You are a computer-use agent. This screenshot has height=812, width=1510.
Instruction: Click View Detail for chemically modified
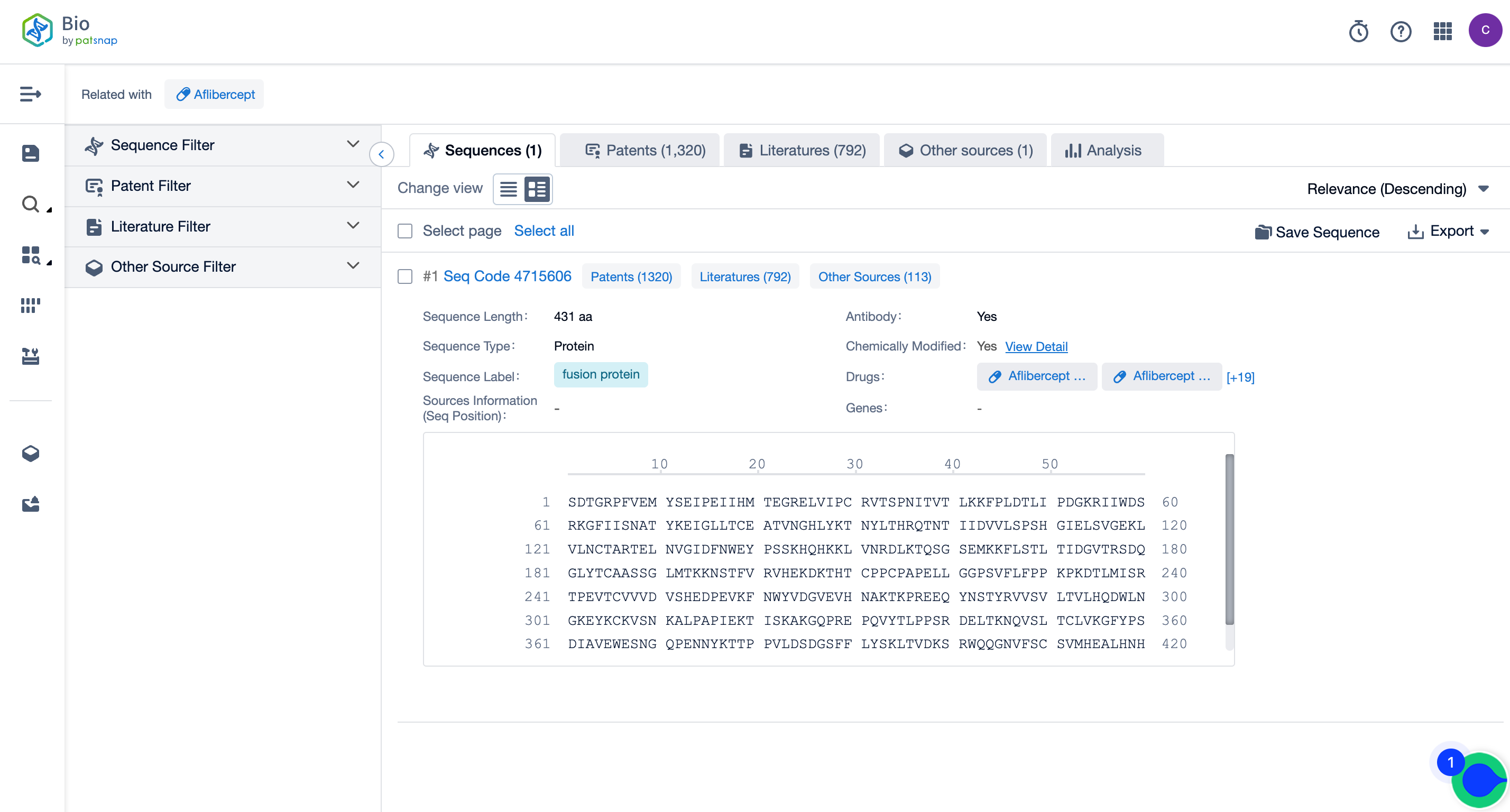(1037, 346)
